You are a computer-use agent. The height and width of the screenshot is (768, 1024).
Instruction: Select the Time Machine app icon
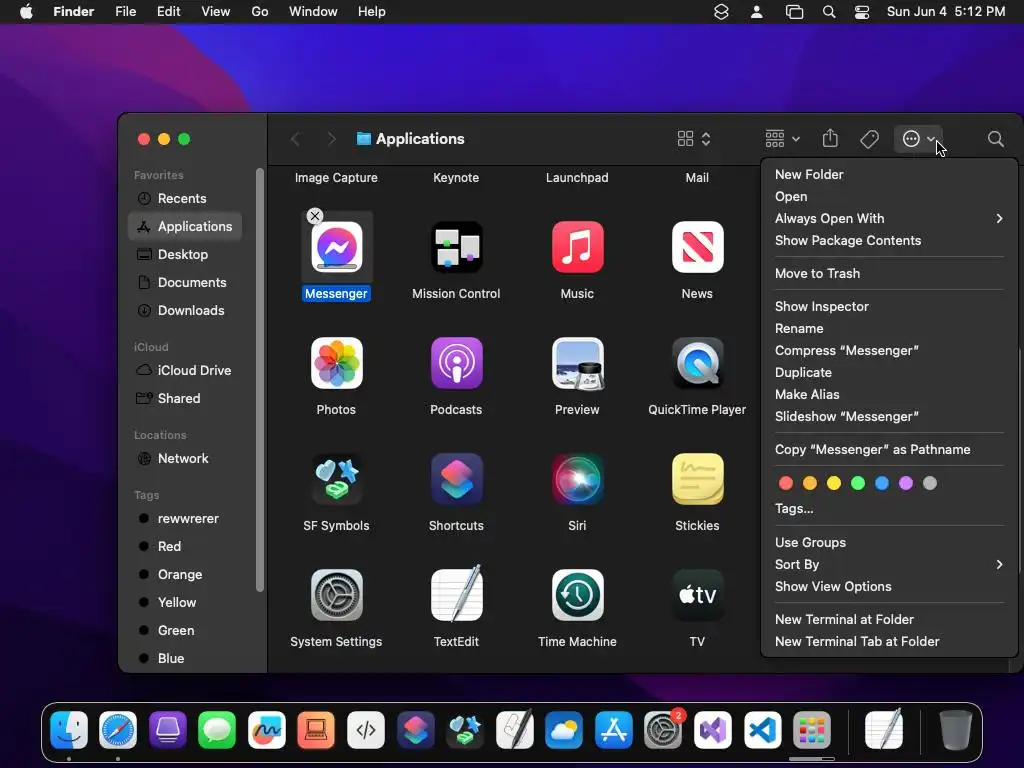point(577,595)
